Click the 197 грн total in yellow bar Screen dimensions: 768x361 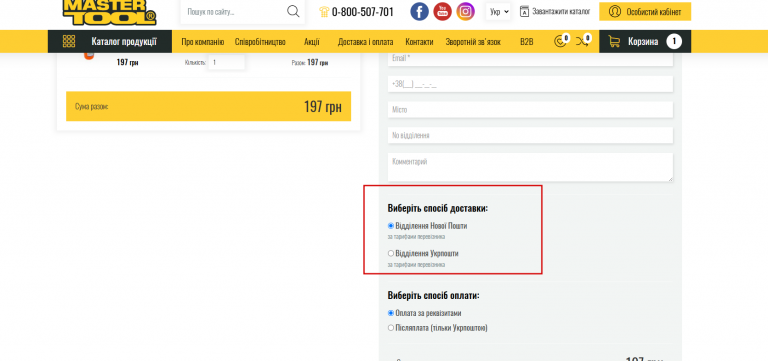pos(323,107)
